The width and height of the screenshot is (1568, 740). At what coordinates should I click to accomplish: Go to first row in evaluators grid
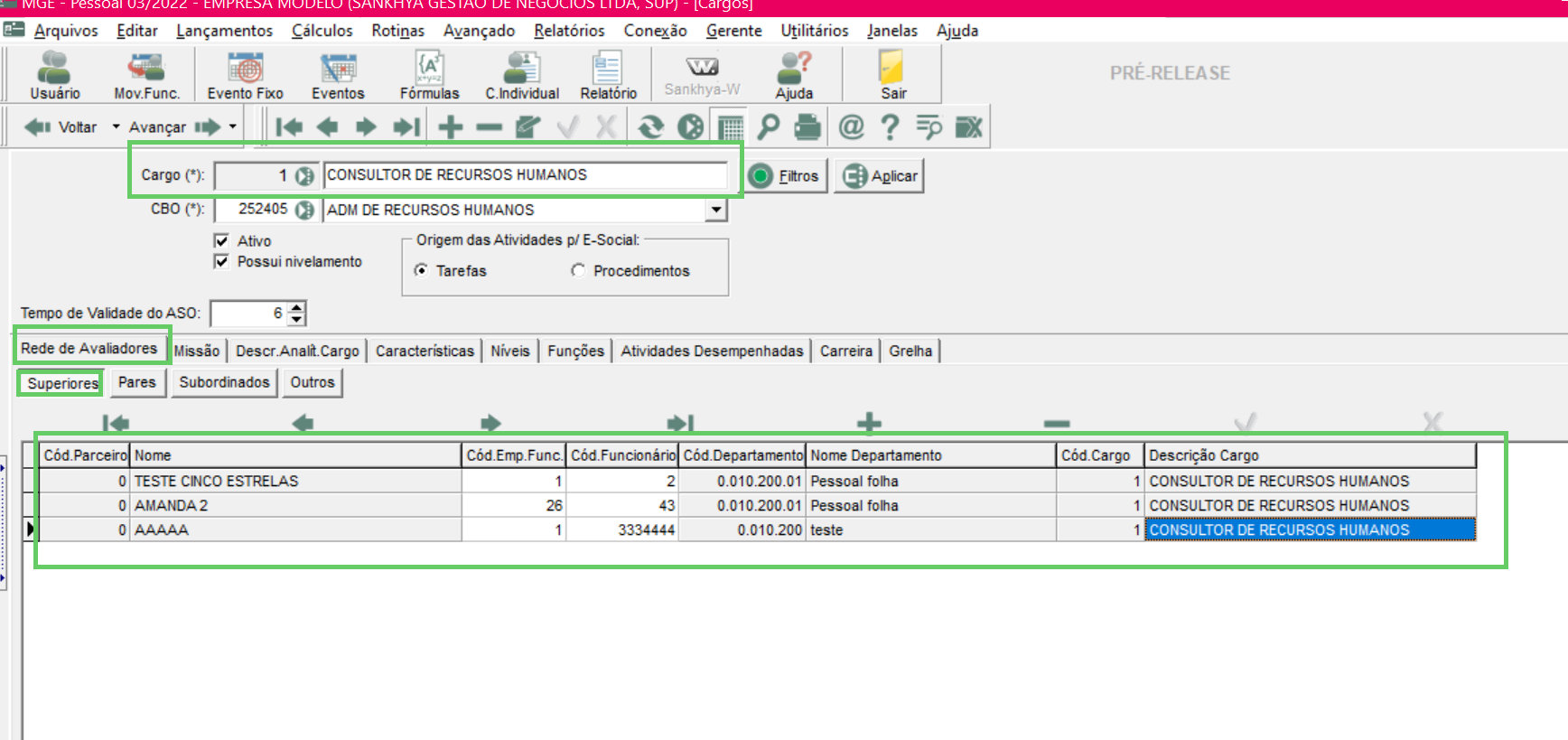(116, 422)
